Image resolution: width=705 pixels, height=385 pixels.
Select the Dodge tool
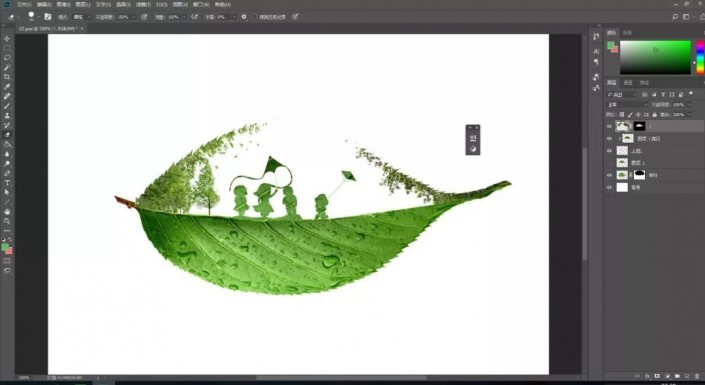7,164
